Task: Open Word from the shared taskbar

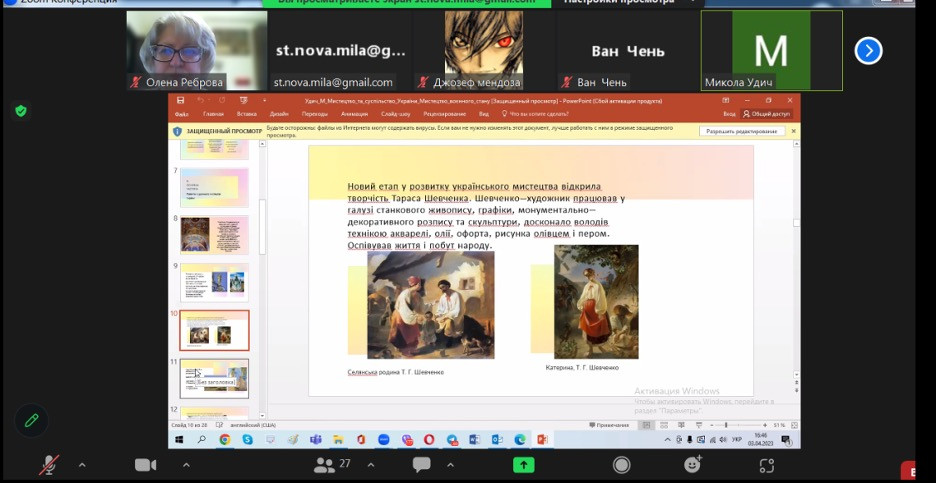Action: point(475,440)
